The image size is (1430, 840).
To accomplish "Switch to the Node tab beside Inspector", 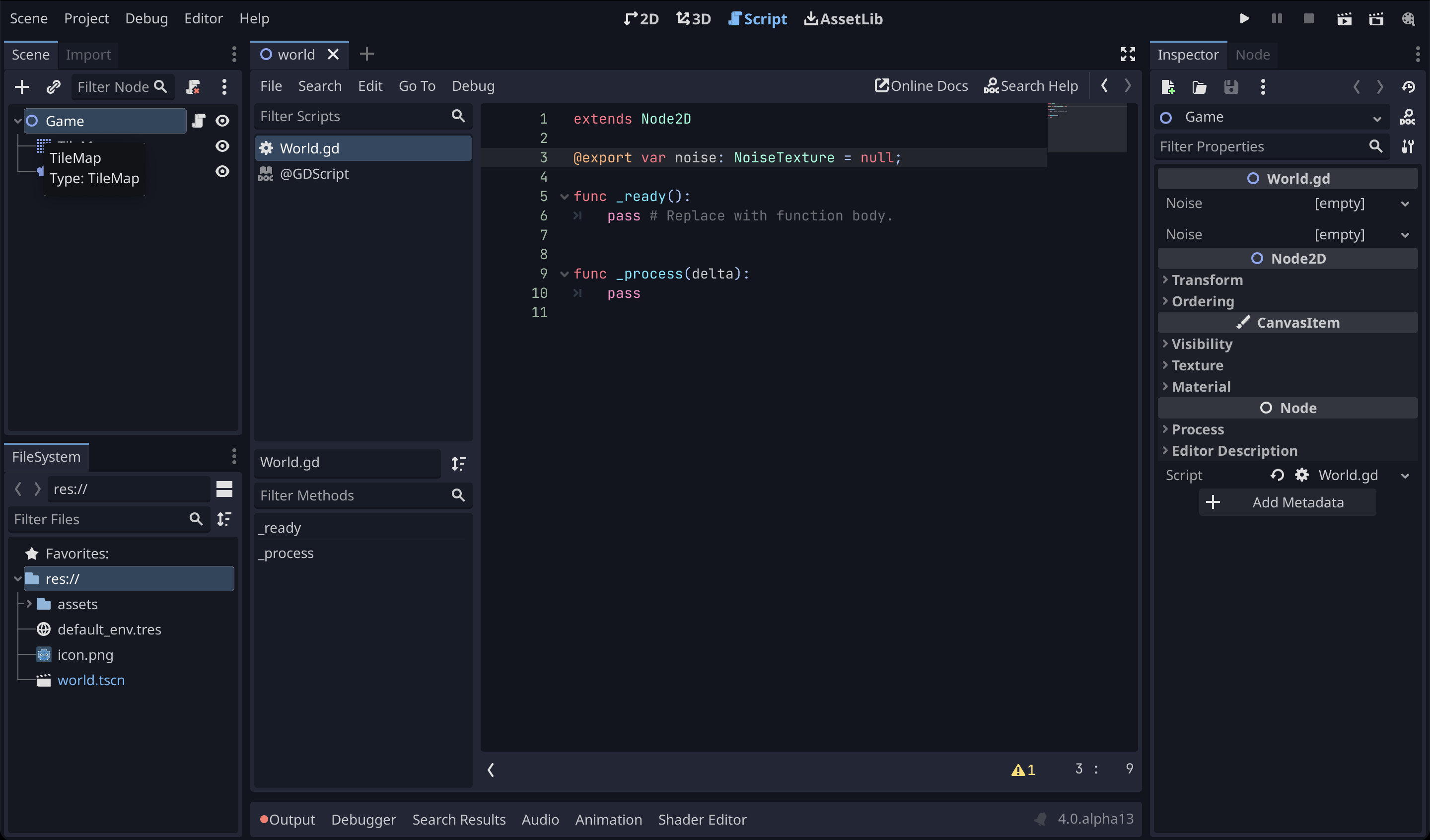I will pos(1252,55).
